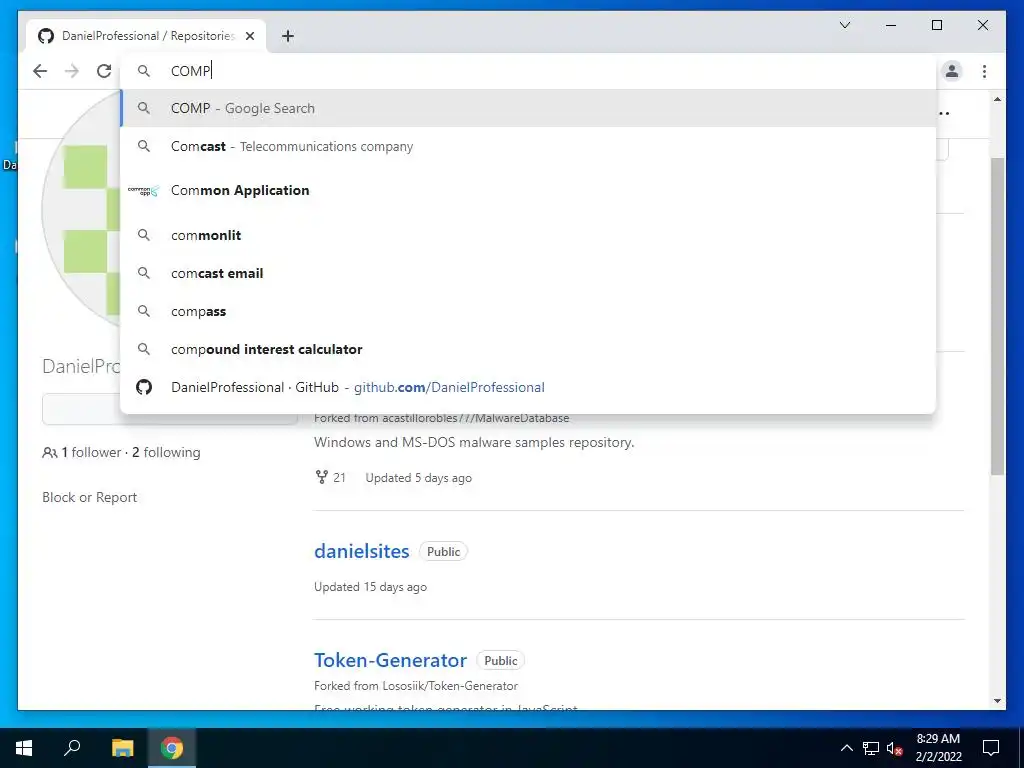Viewport: 1024px width, 768px height.
Task: Close the DanielProfessional / Repositories tab
Action: 249,36
